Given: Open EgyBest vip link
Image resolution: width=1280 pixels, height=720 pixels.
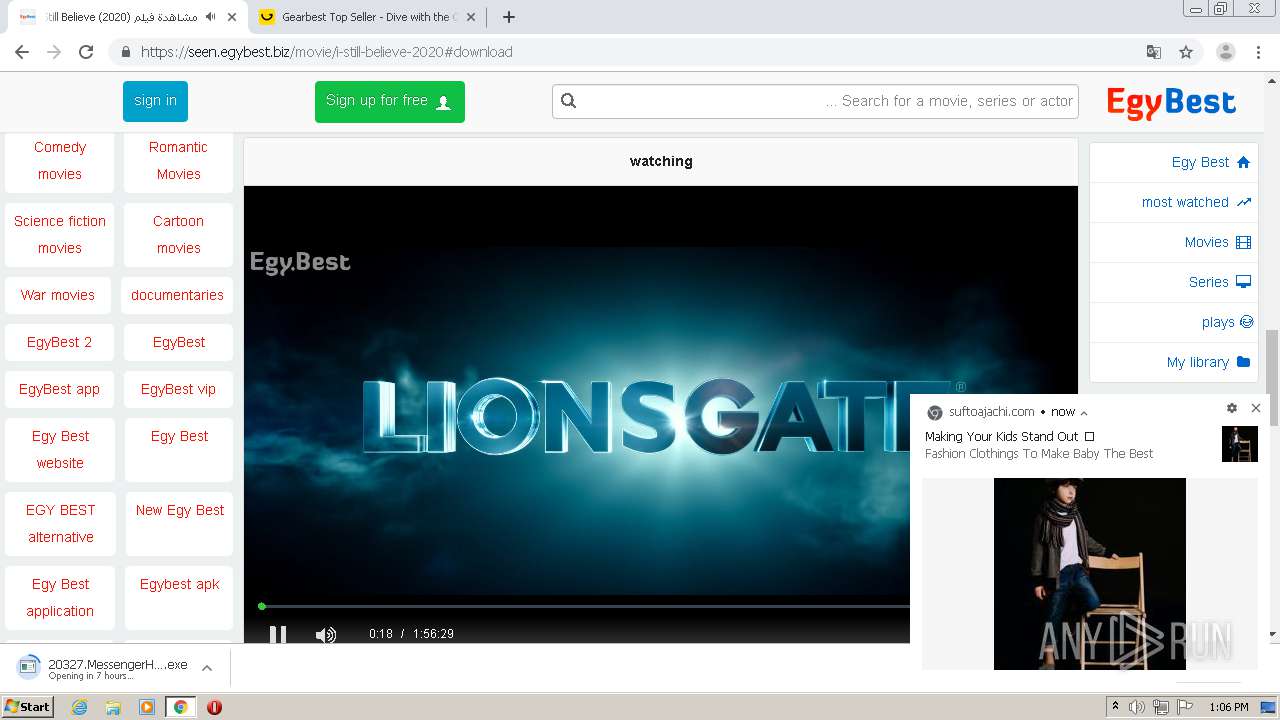Looking at the screenshot, I should (179, 389).
